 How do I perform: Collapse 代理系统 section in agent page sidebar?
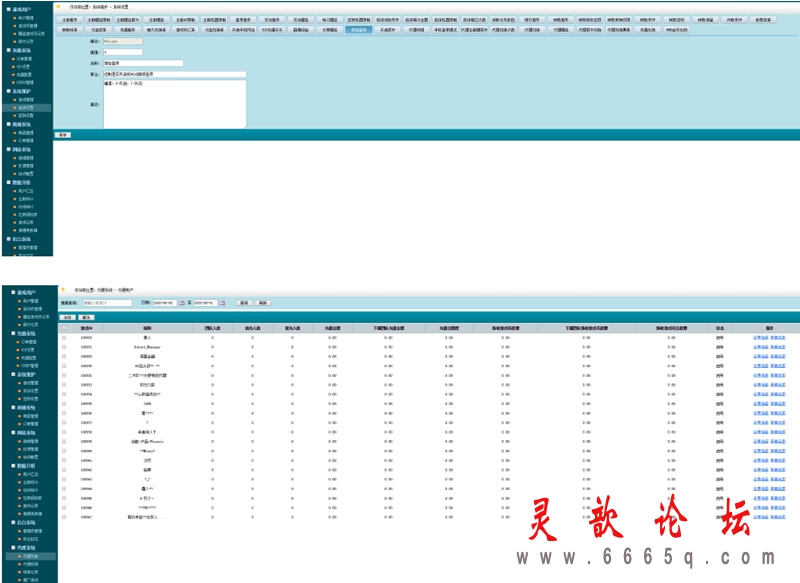13,548
